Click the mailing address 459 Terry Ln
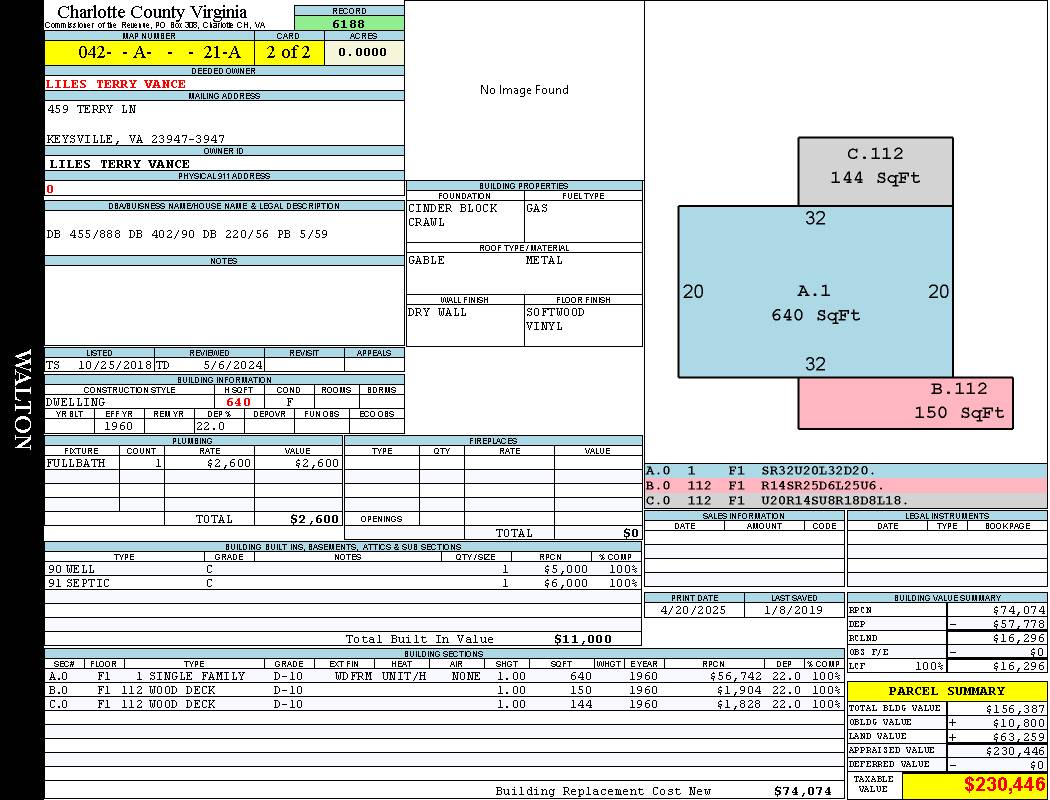1050x800 pixels. [92, 109]
